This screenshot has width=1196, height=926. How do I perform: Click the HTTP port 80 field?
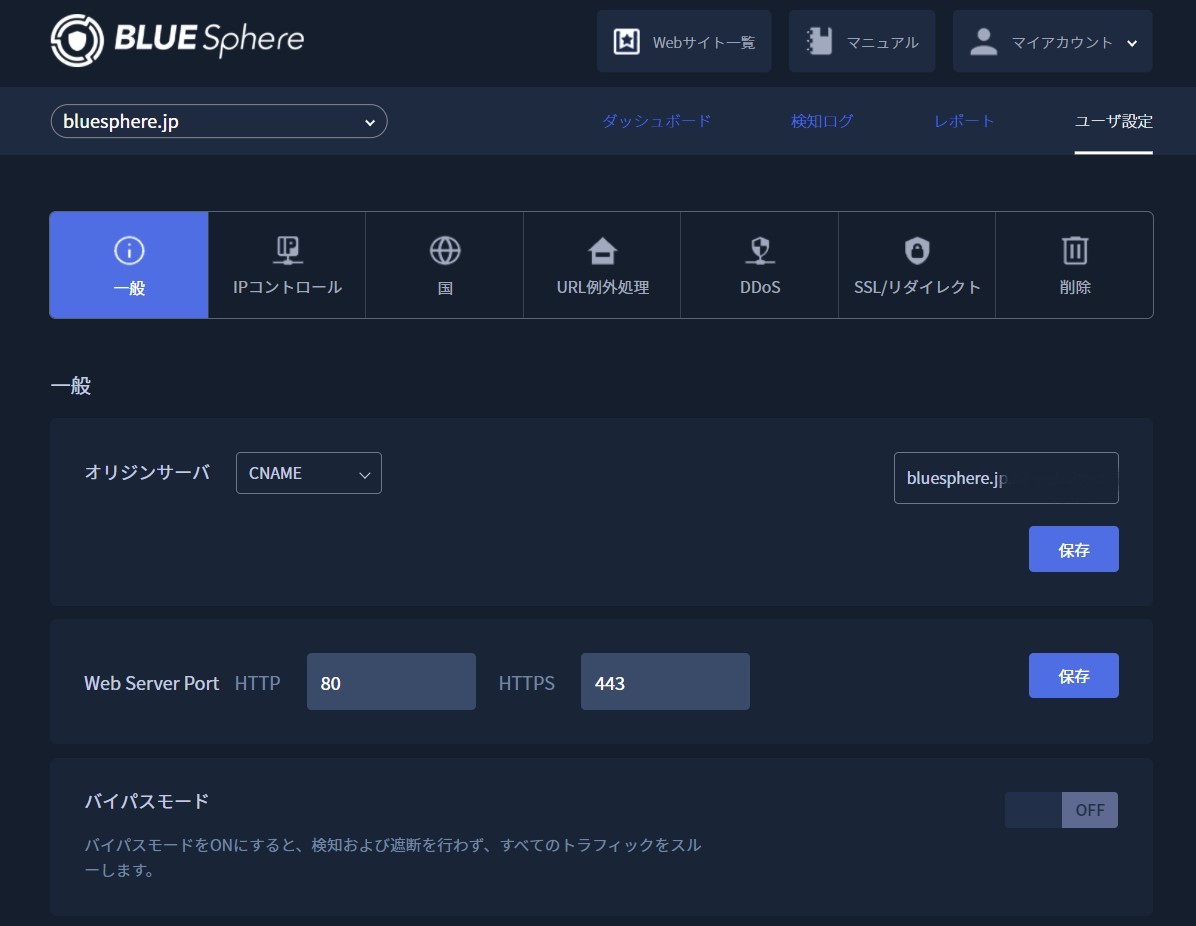[x=391, y=682]
